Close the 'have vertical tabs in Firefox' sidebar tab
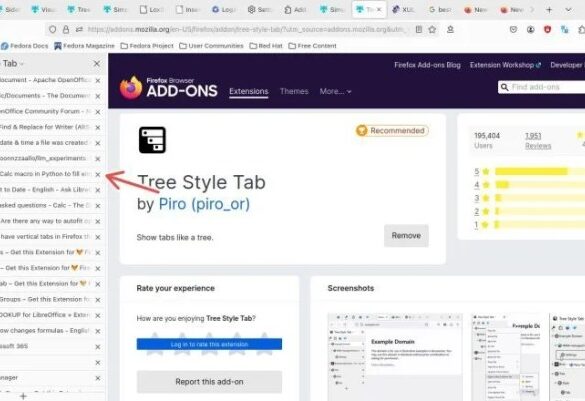This screenshot has width=585, height=401. coord(98,237)
